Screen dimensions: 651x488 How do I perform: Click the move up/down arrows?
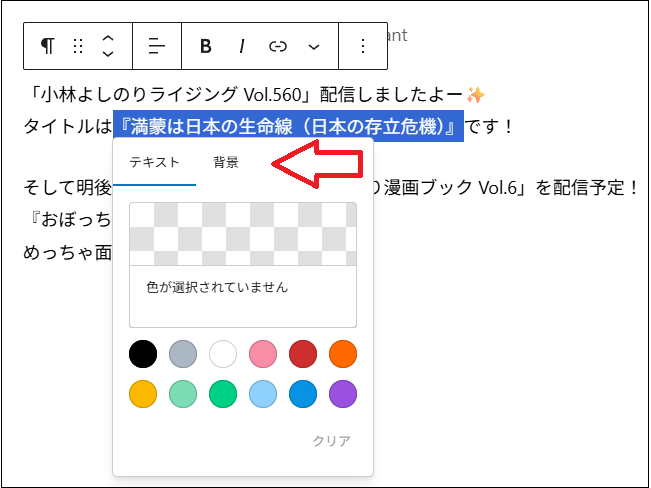(108, 46)
